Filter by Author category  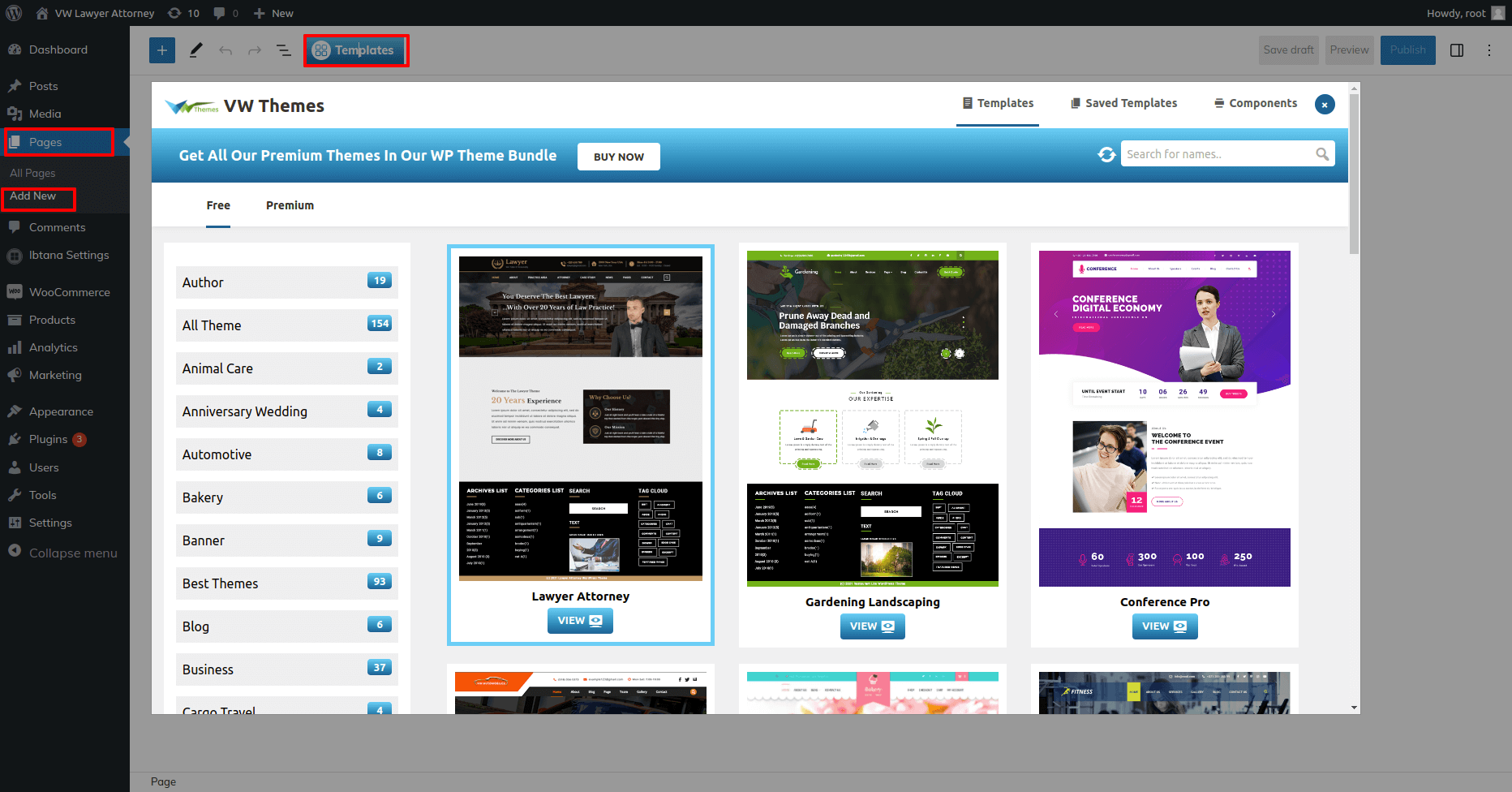(287, 282)
